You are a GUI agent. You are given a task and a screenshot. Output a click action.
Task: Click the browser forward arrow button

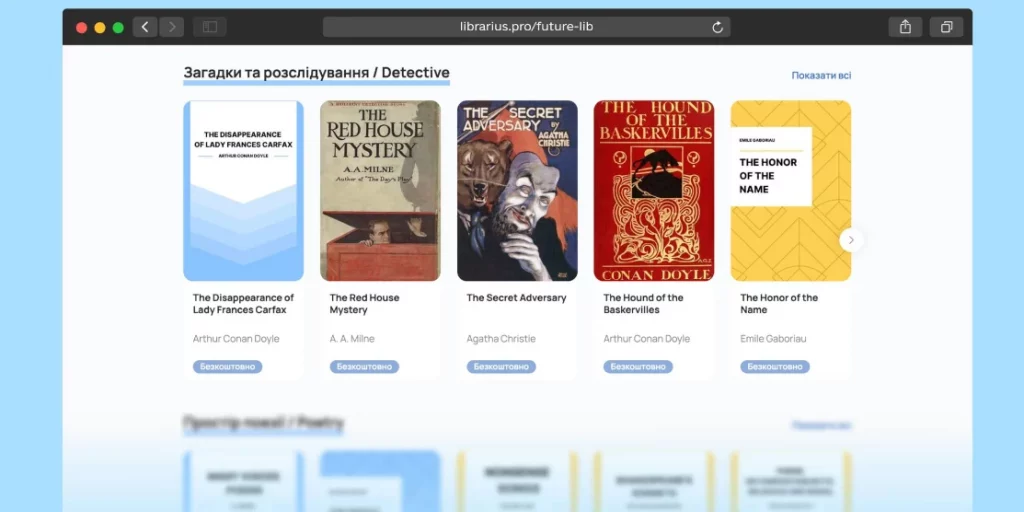click(172, 27)
